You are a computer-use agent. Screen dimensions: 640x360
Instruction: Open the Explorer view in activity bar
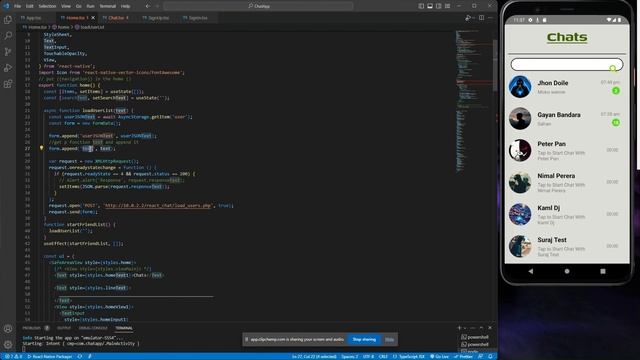8,20
